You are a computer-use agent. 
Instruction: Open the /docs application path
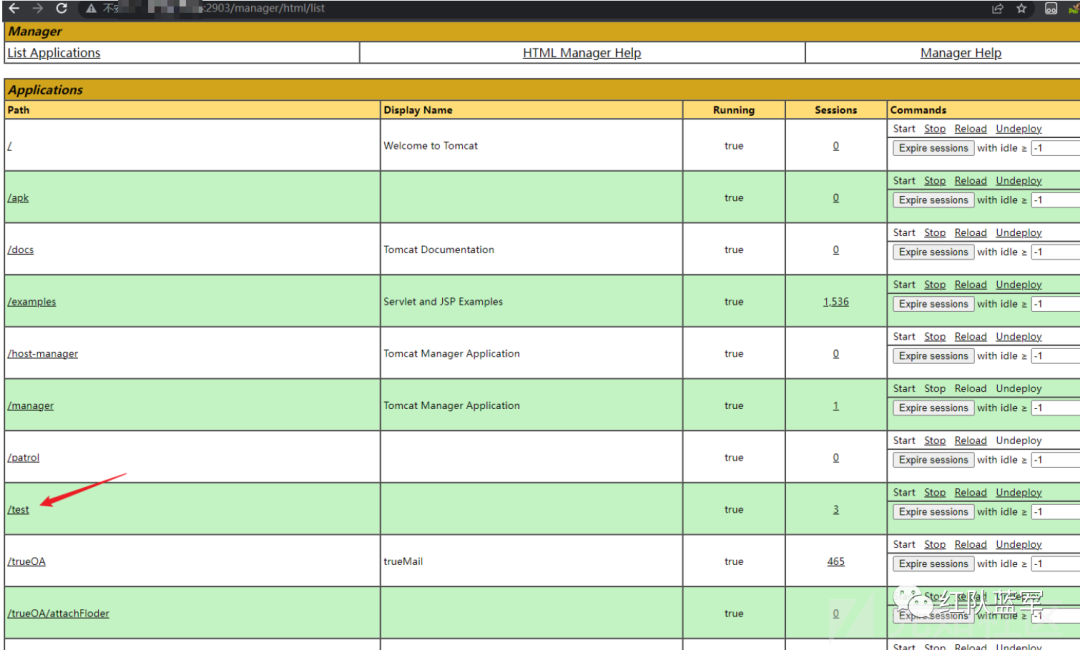21,250
